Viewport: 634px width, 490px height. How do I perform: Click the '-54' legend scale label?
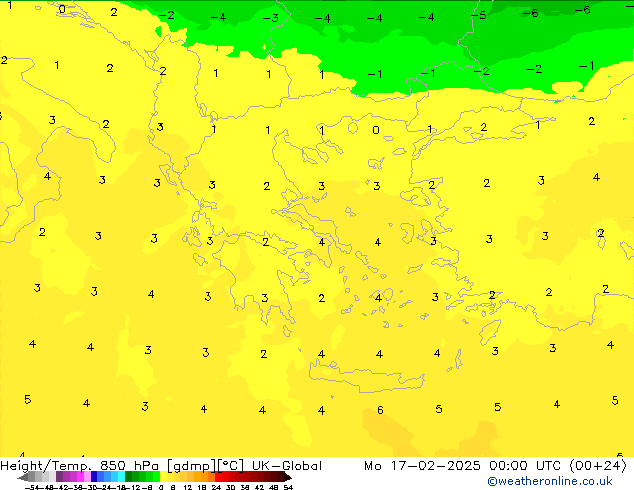pos(32,487)
